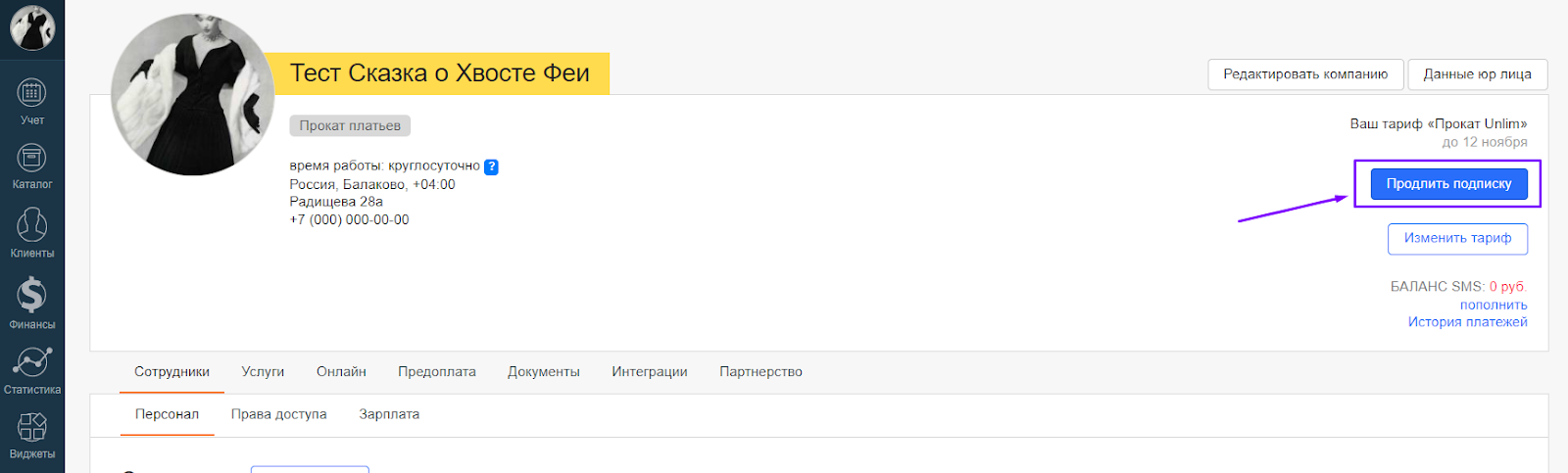Click the small avatar logo at top-left
The image size is (1568, 473).
pos(32,27)
